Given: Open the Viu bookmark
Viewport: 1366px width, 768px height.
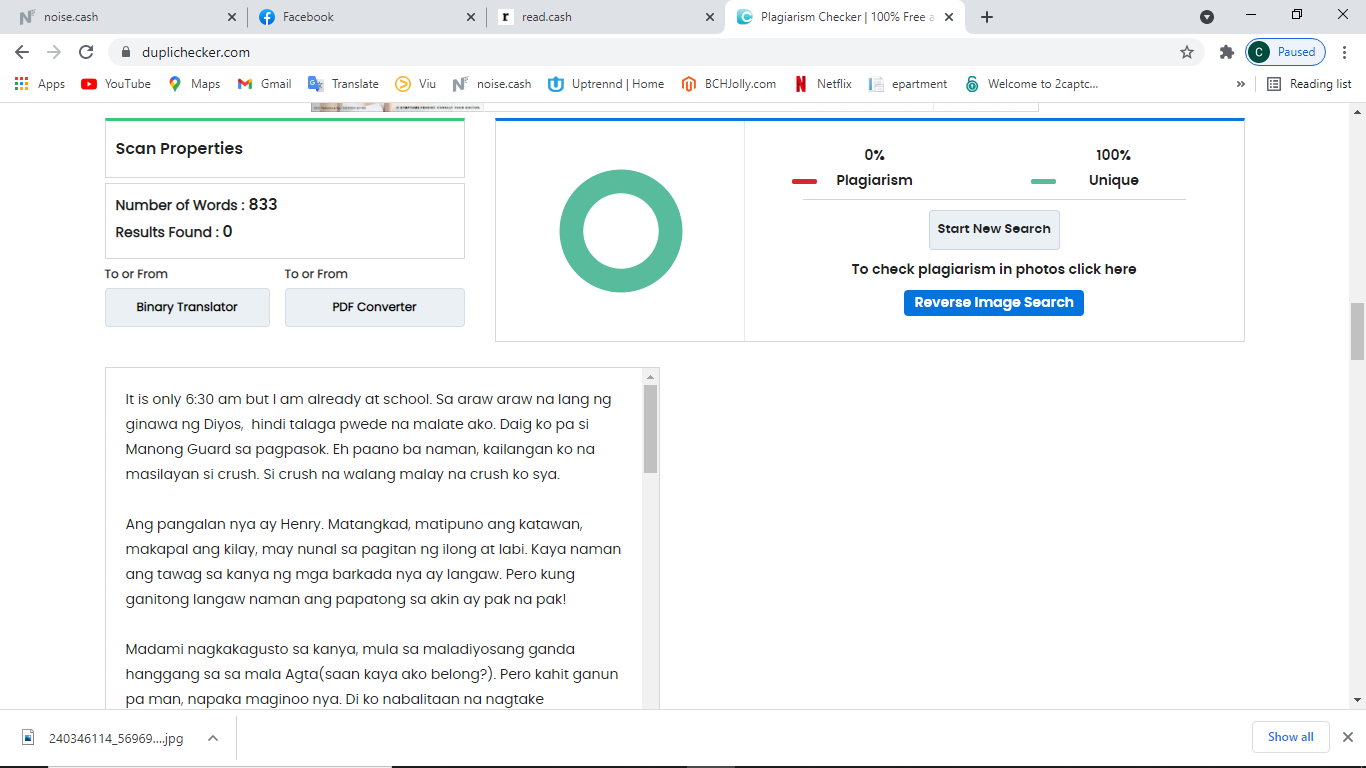Looking at the screenshot, I should 416,84.
